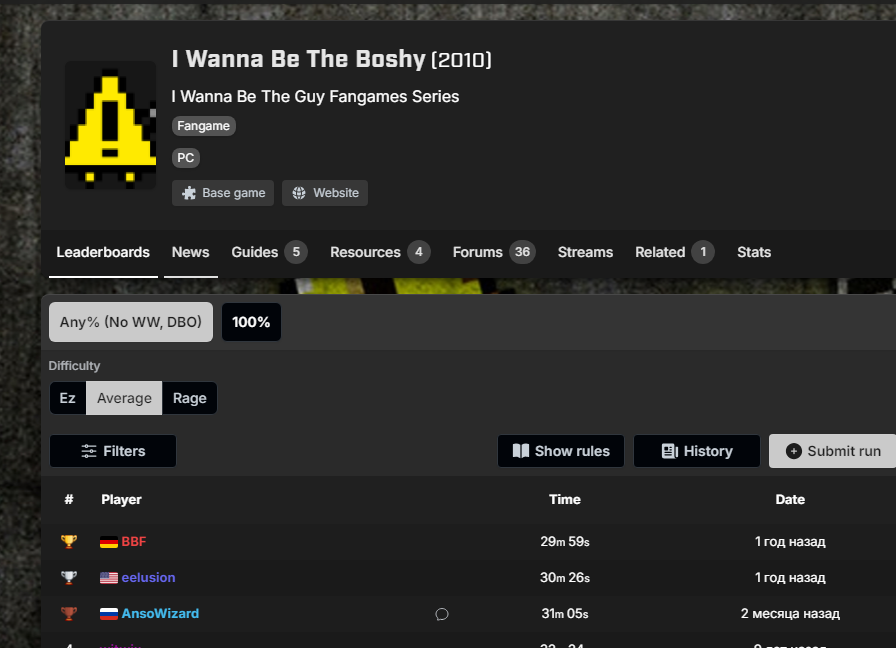The image size is (896, 648).
Task: Open the Guides tab
Action: (x=269, y=252)
